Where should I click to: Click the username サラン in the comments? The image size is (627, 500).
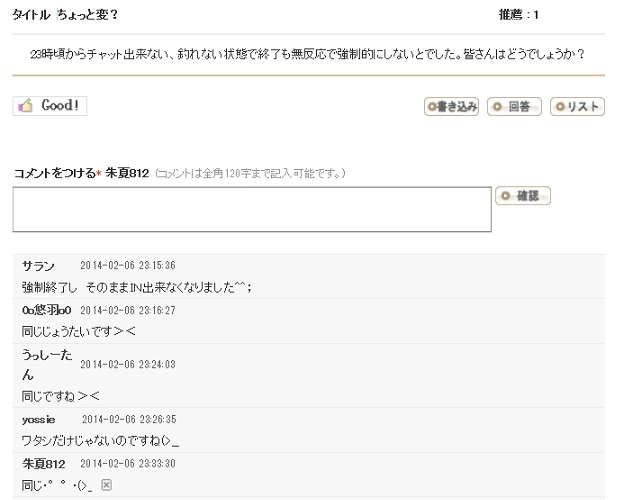pyautogui.click(x=38, y=266)
